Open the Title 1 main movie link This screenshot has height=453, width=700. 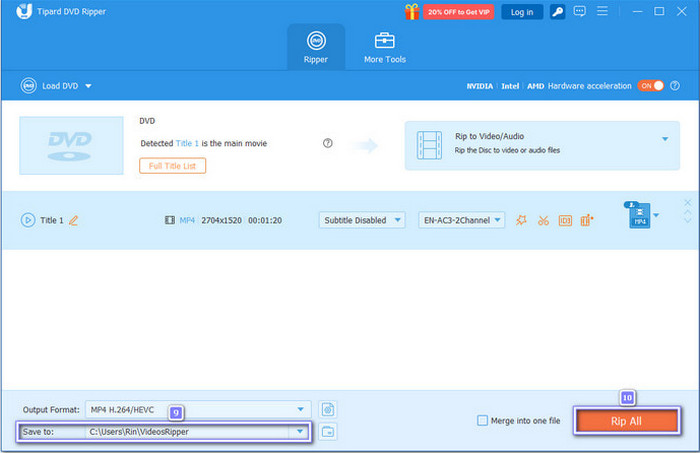point(187,143)
